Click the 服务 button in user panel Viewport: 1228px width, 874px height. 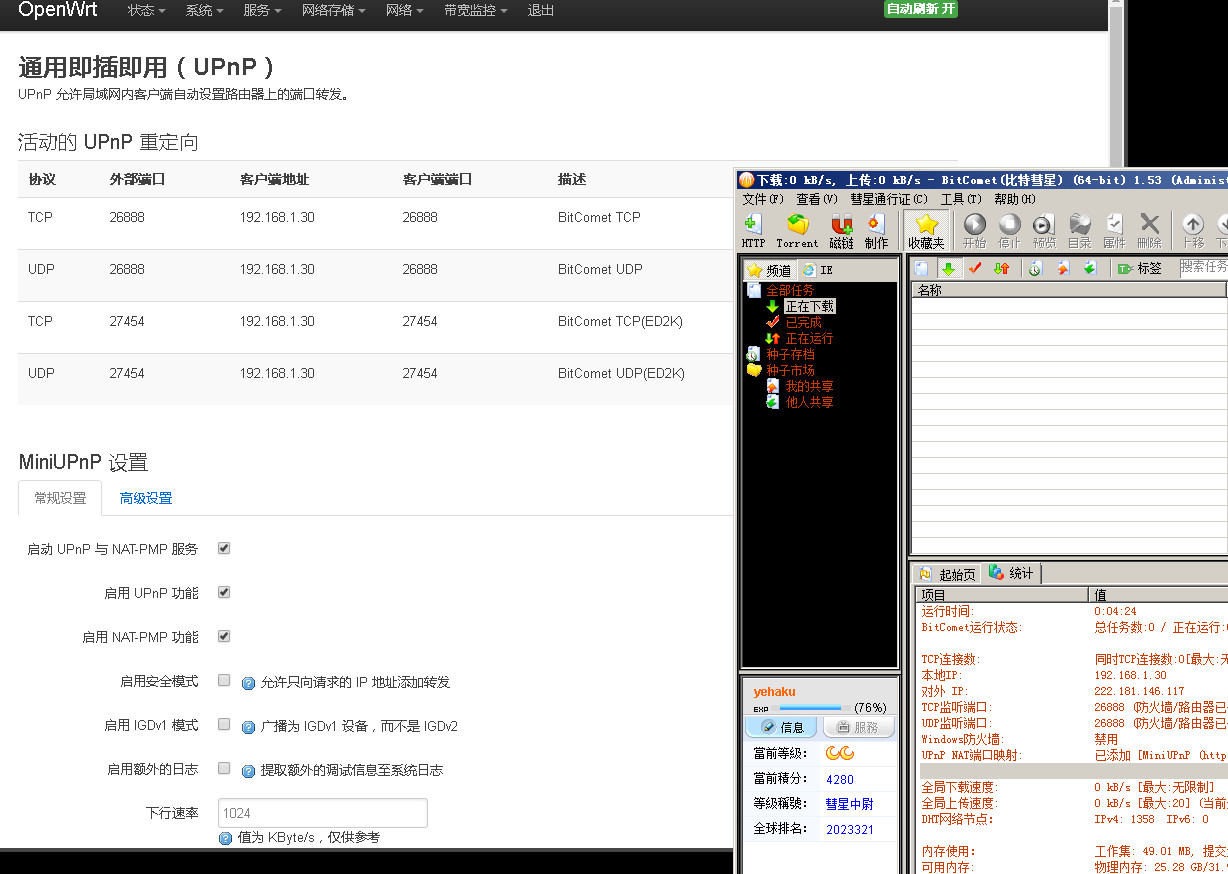point(859,727)
